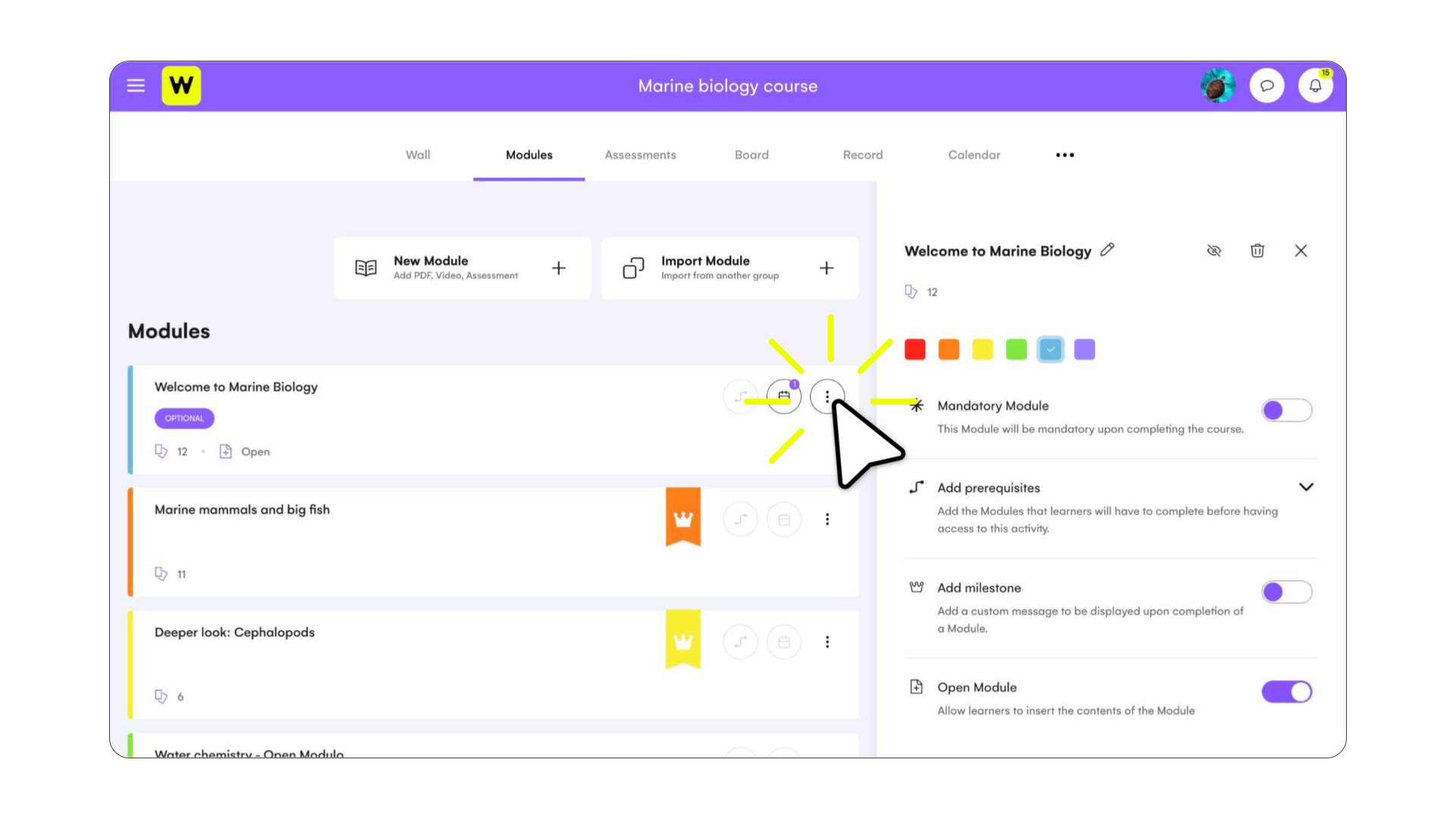Disable the Open Module toggle
Screen dimensions: 1456x819
tap(1286, 692)
